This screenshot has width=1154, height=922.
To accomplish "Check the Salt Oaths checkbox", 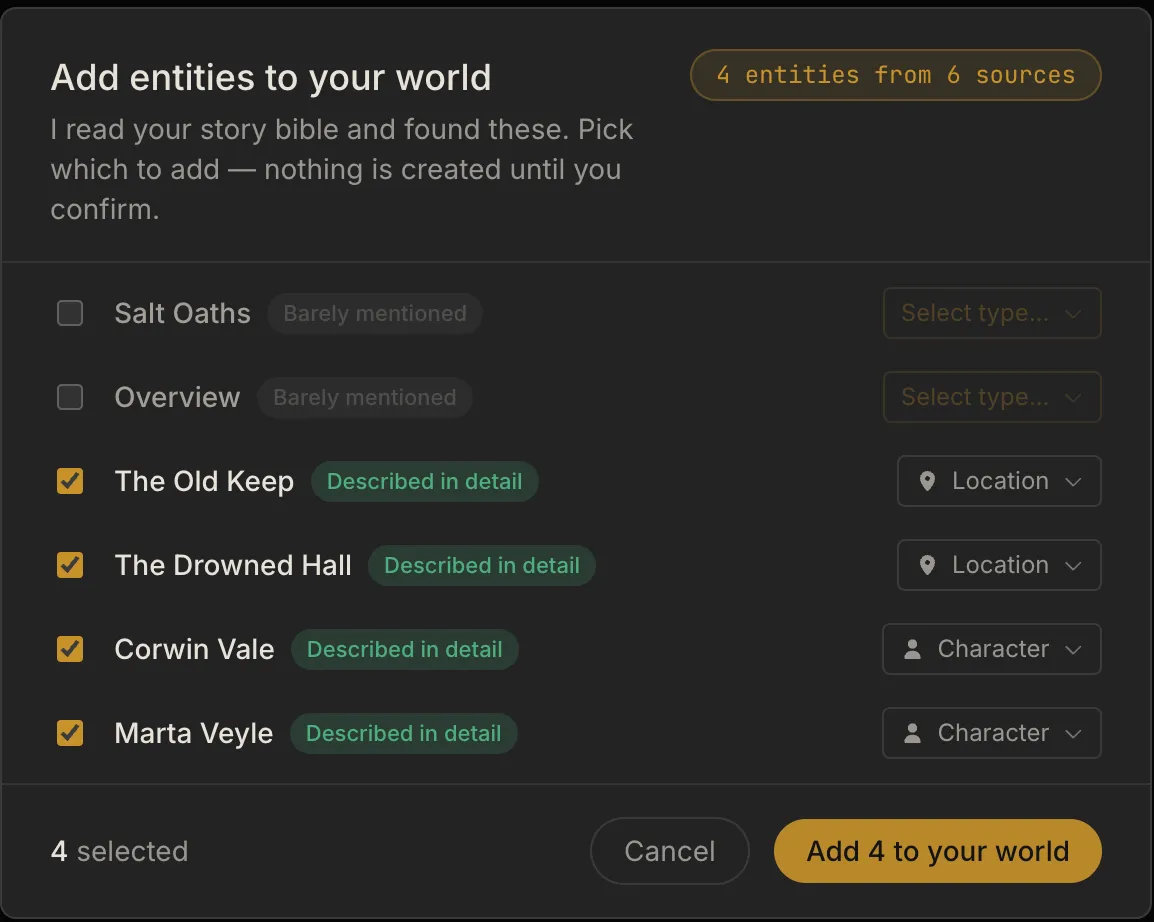I will (x=70, y=313).
